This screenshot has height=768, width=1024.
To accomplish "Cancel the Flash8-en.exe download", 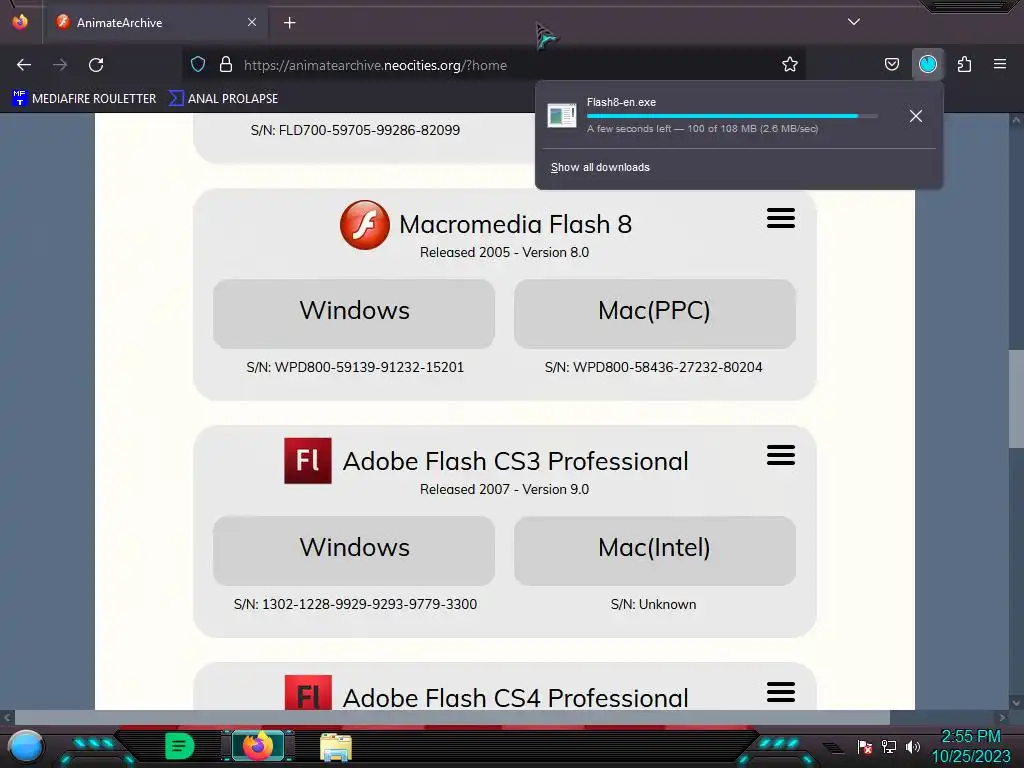I will 916,116.
